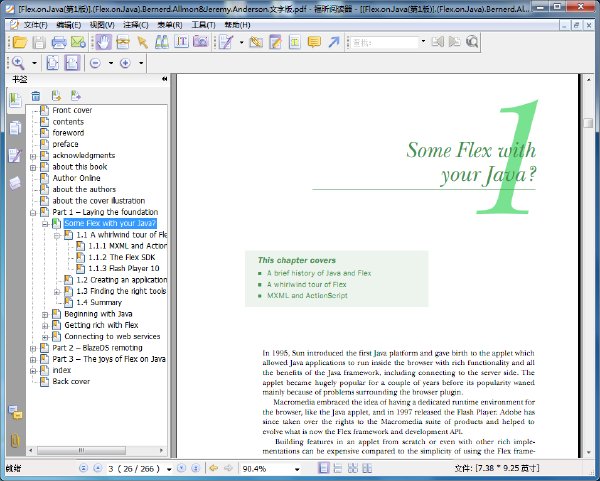Open the 帮助(H) menu
The image size is (600, 481).
237,25
